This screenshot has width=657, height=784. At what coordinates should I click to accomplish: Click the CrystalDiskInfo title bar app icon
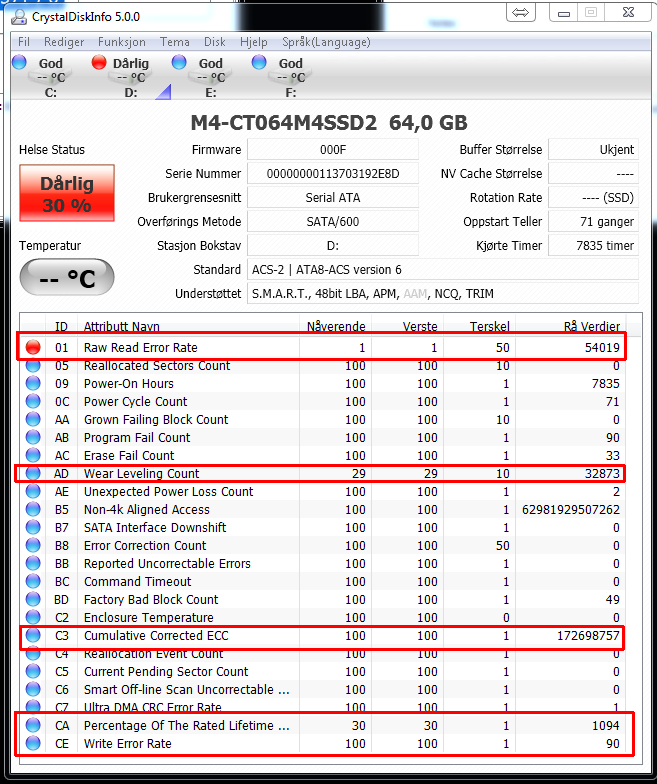click(x=19, y=16)
